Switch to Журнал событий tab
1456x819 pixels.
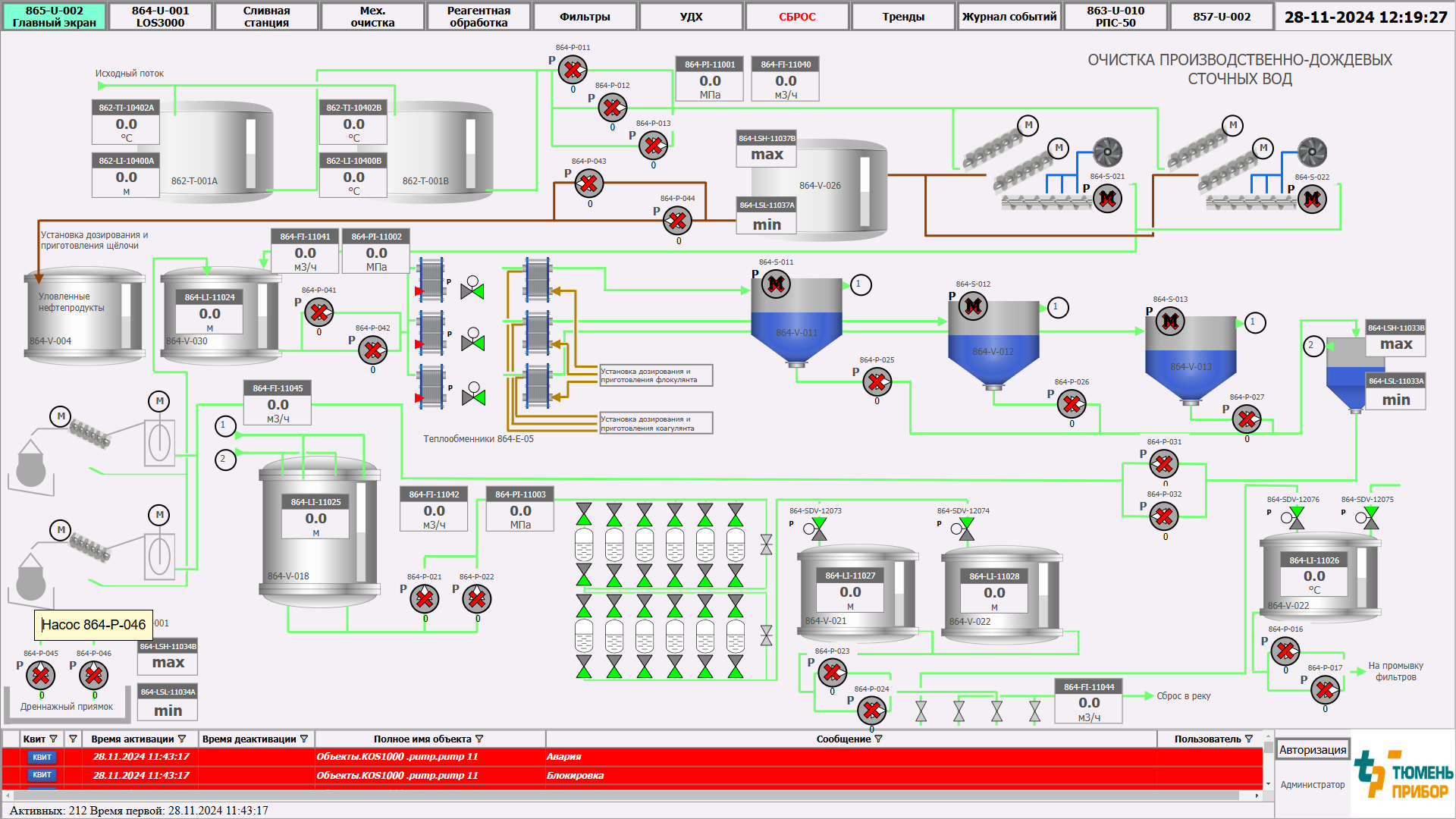click(x=1009, y=17)
